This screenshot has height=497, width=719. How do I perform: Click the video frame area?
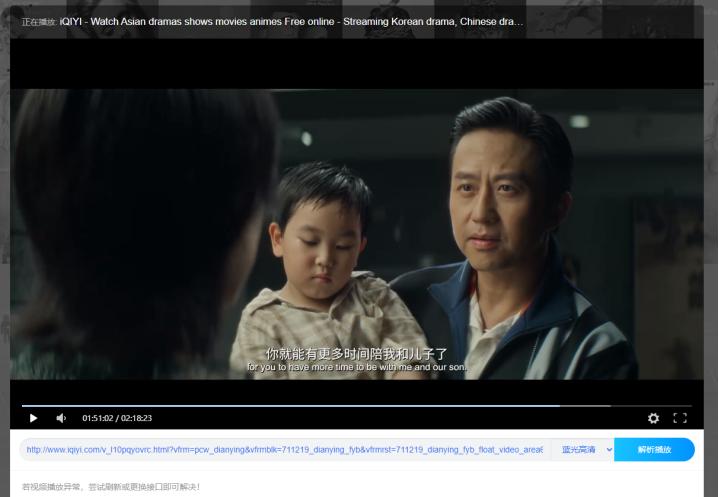pyautogui.click(x=357, y=234)
